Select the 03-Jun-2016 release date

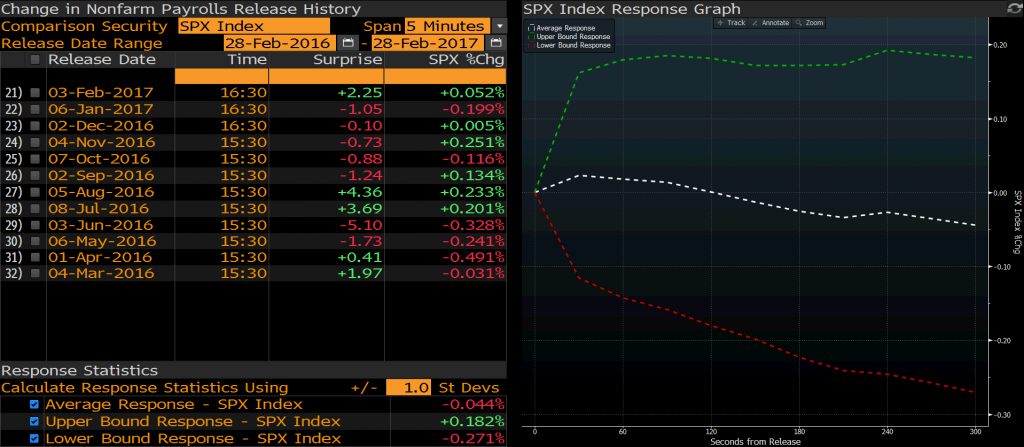101,225
